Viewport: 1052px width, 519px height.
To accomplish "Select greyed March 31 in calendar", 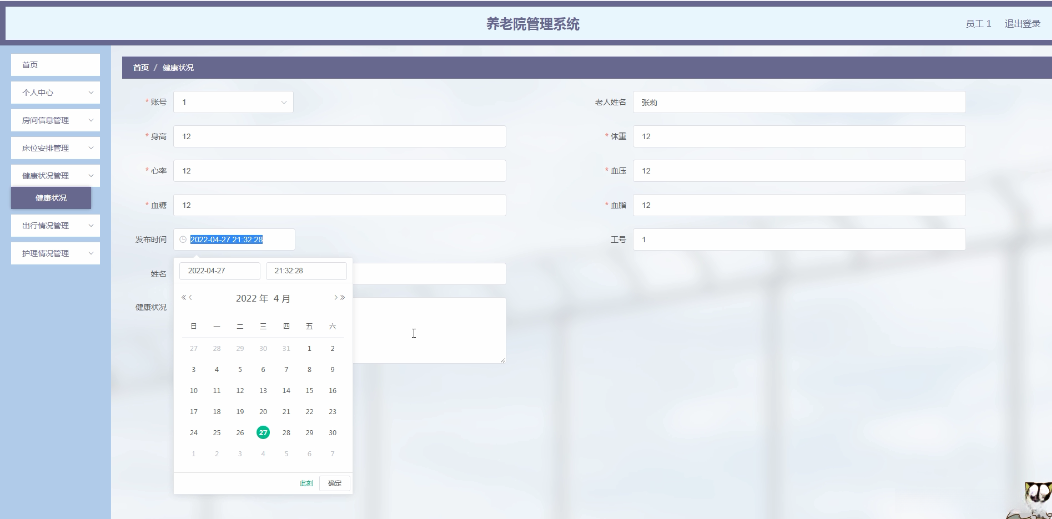I will tap(286, 348).
